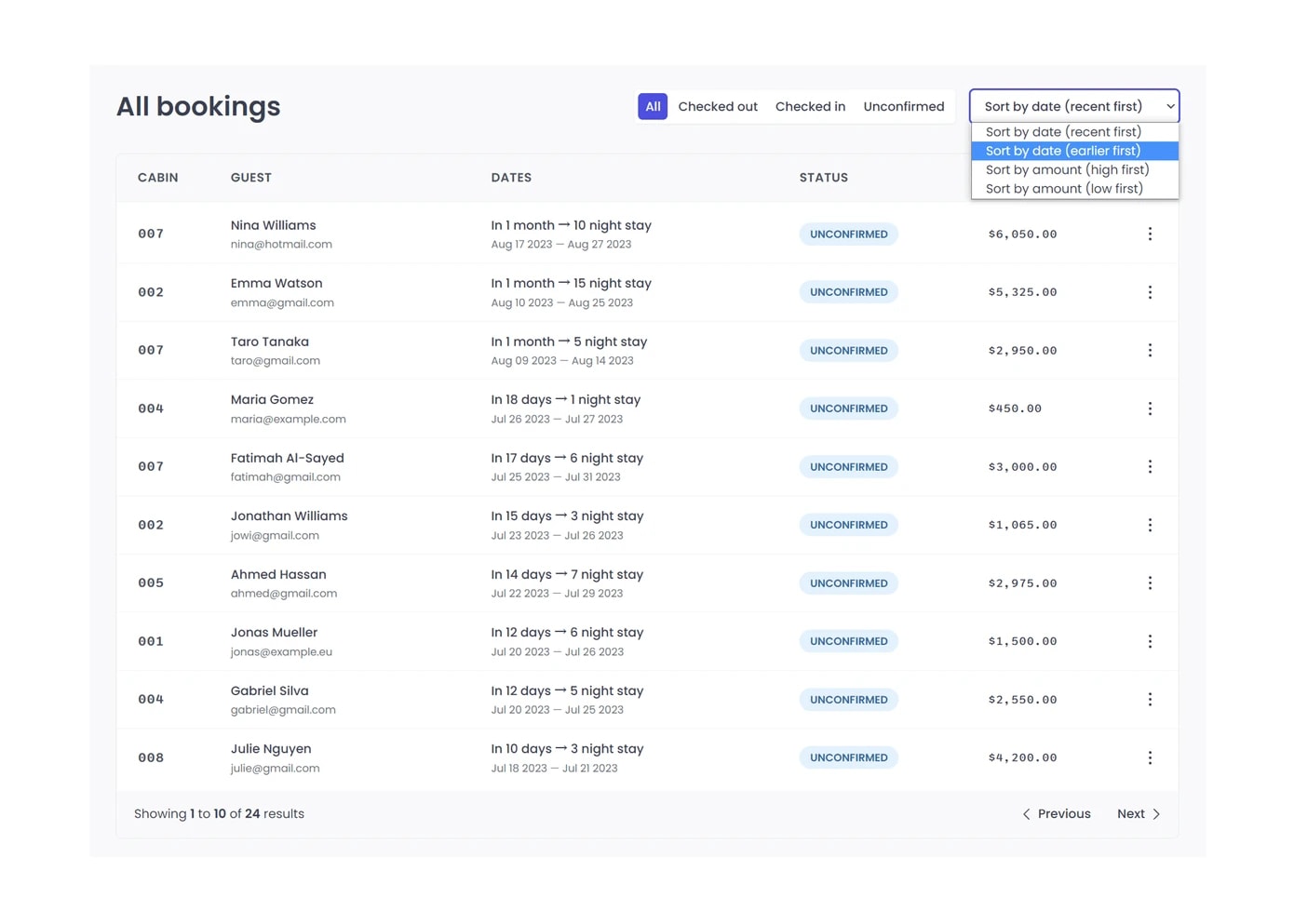This screenshot has height=924, width=1294.
Task: Click UNCONFIRMED badge in Nina Williams row
Action: pyautogui.click(x=849, y=234)
